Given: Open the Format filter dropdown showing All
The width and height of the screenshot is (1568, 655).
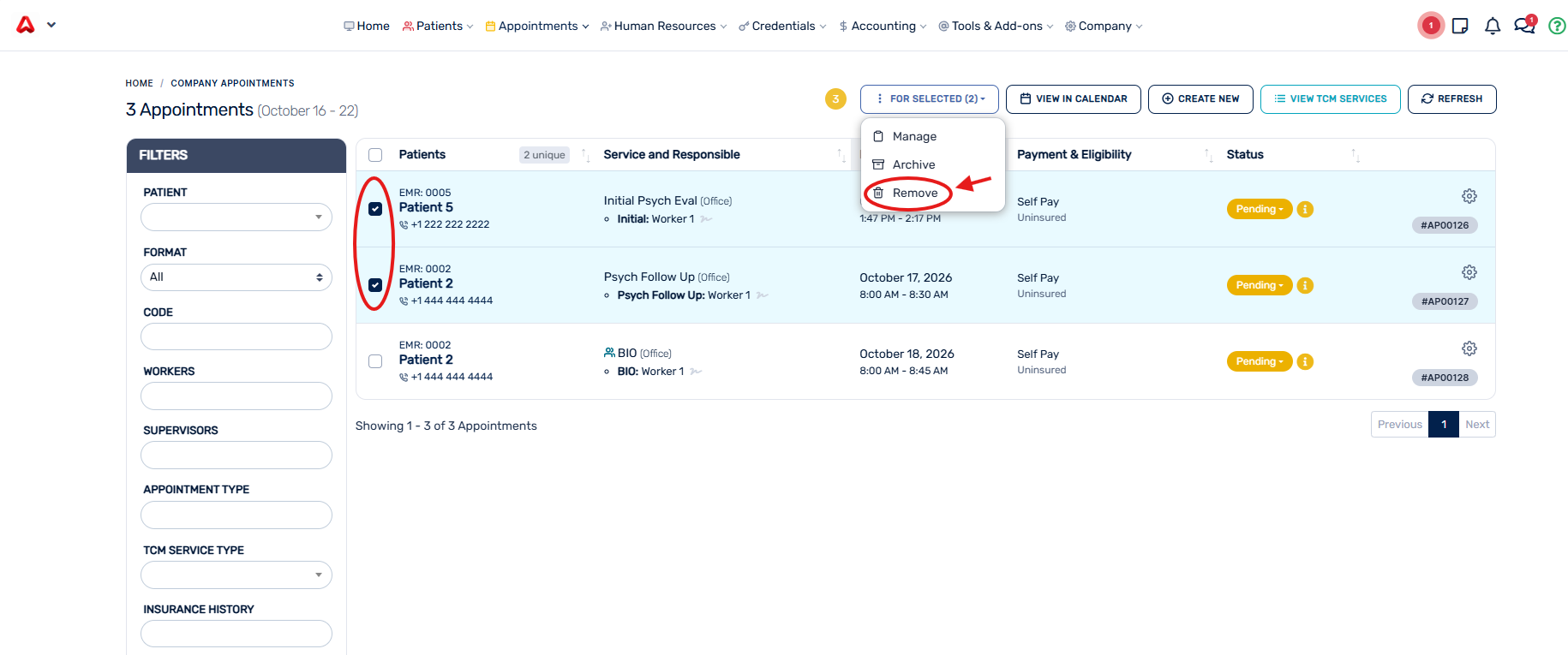Looking at the screenshot, I should click(x=236, y=277).
